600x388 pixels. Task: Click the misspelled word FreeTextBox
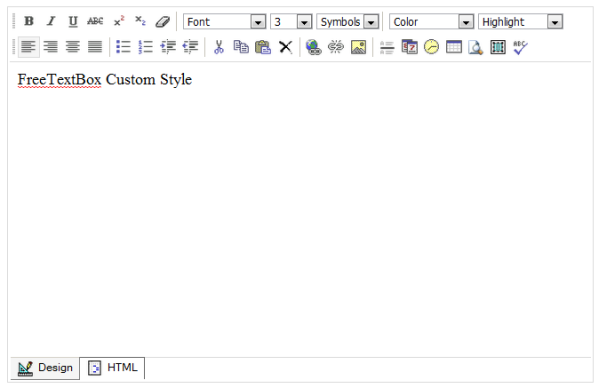click(x=59, y=80)
